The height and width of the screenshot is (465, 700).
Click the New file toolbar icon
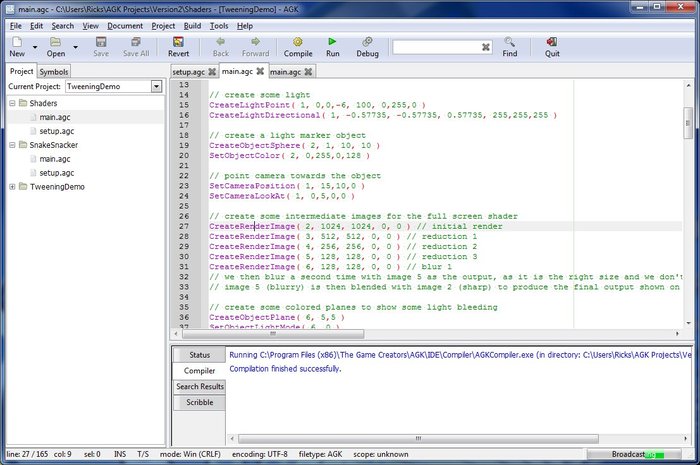pyautogui.click(x=17, y=42)
